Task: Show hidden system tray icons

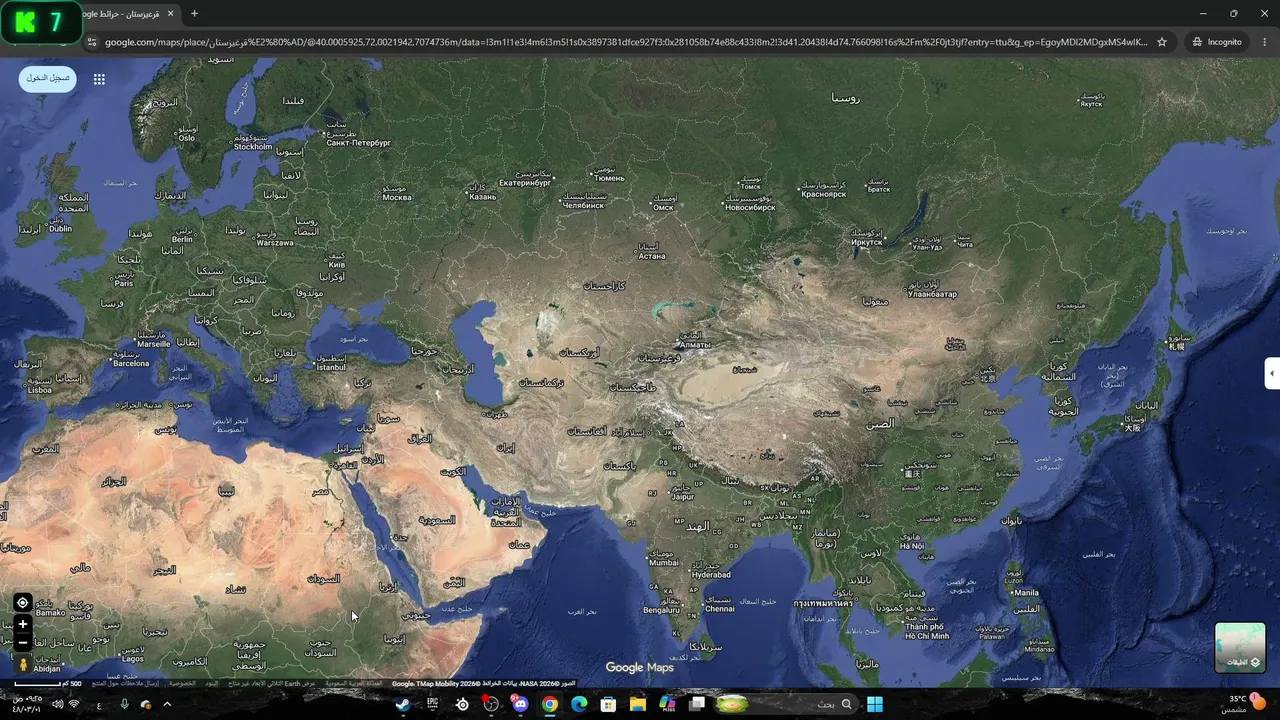Action: point(167,704)
